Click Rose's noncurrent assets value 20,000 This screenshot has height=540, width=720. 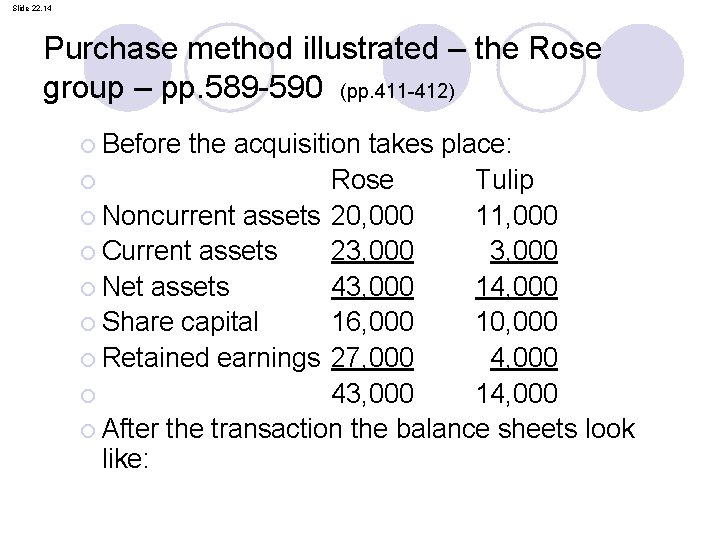[372, 215]
